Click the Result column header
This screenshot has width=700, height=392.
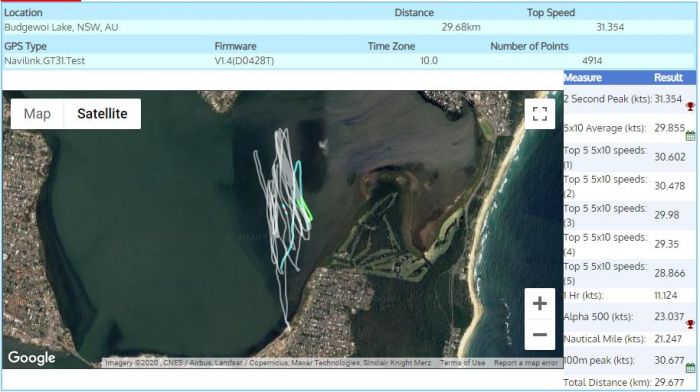point(668,78)
